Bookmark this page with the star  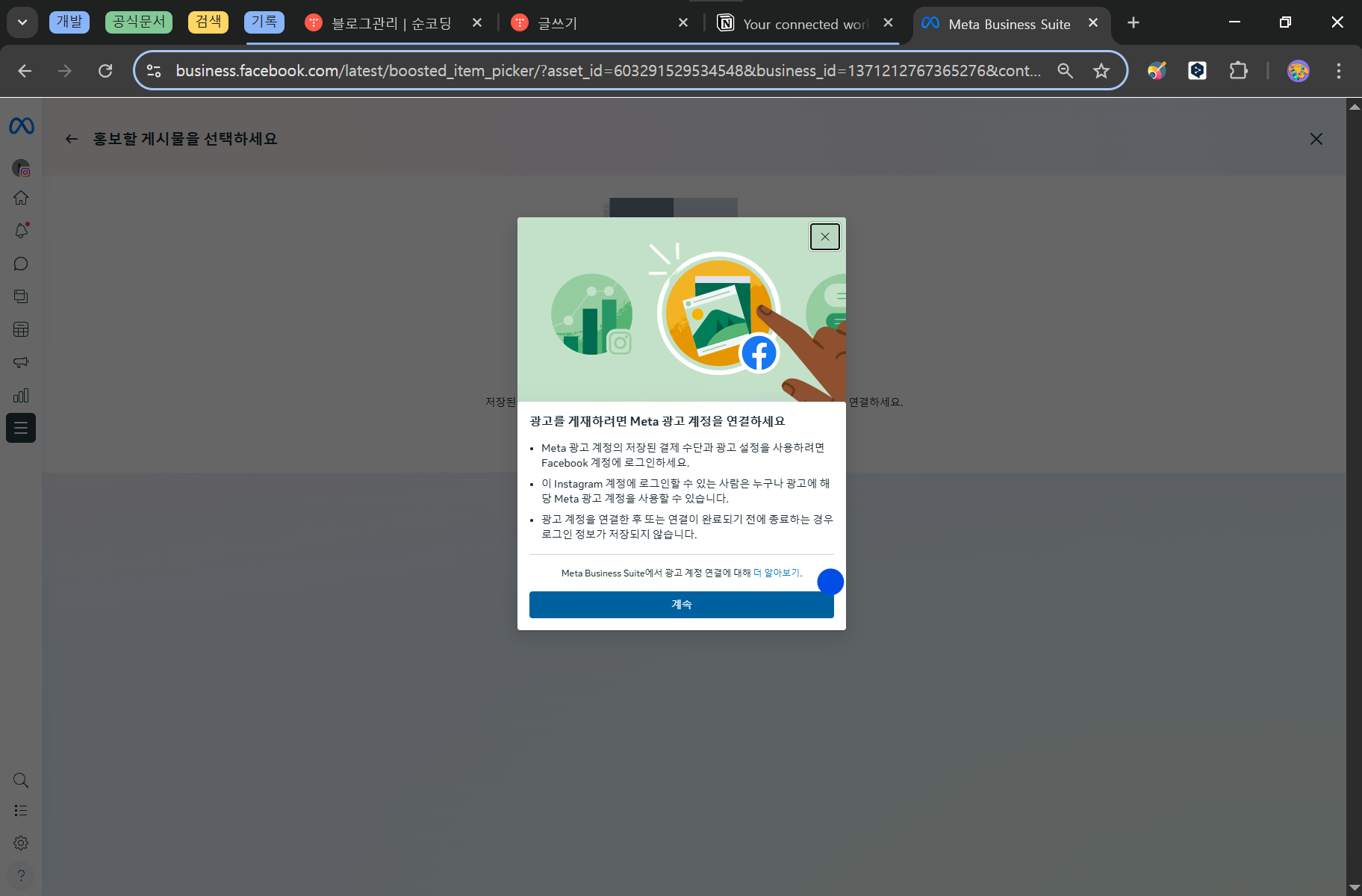click(x=1101, y=71)
